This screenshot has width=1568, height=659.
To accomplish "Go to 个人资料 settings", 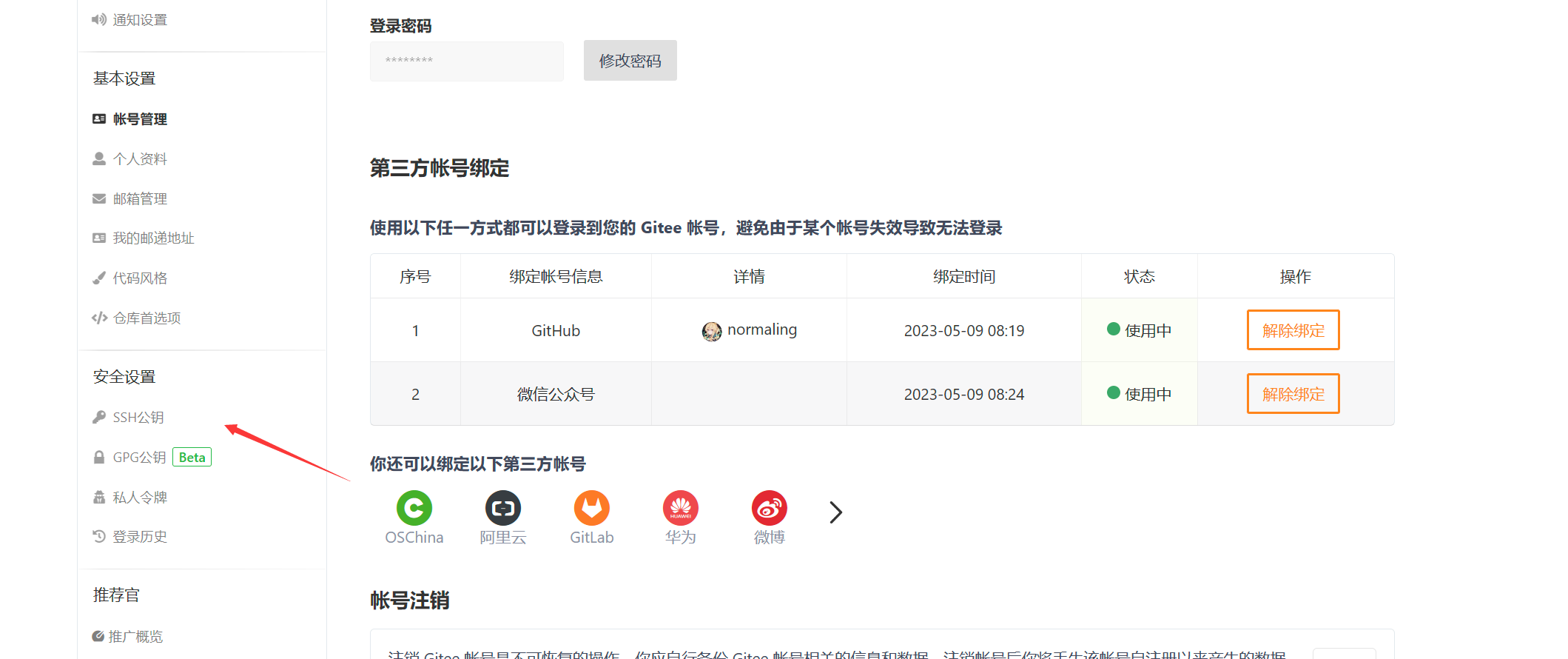I will 139,159.
